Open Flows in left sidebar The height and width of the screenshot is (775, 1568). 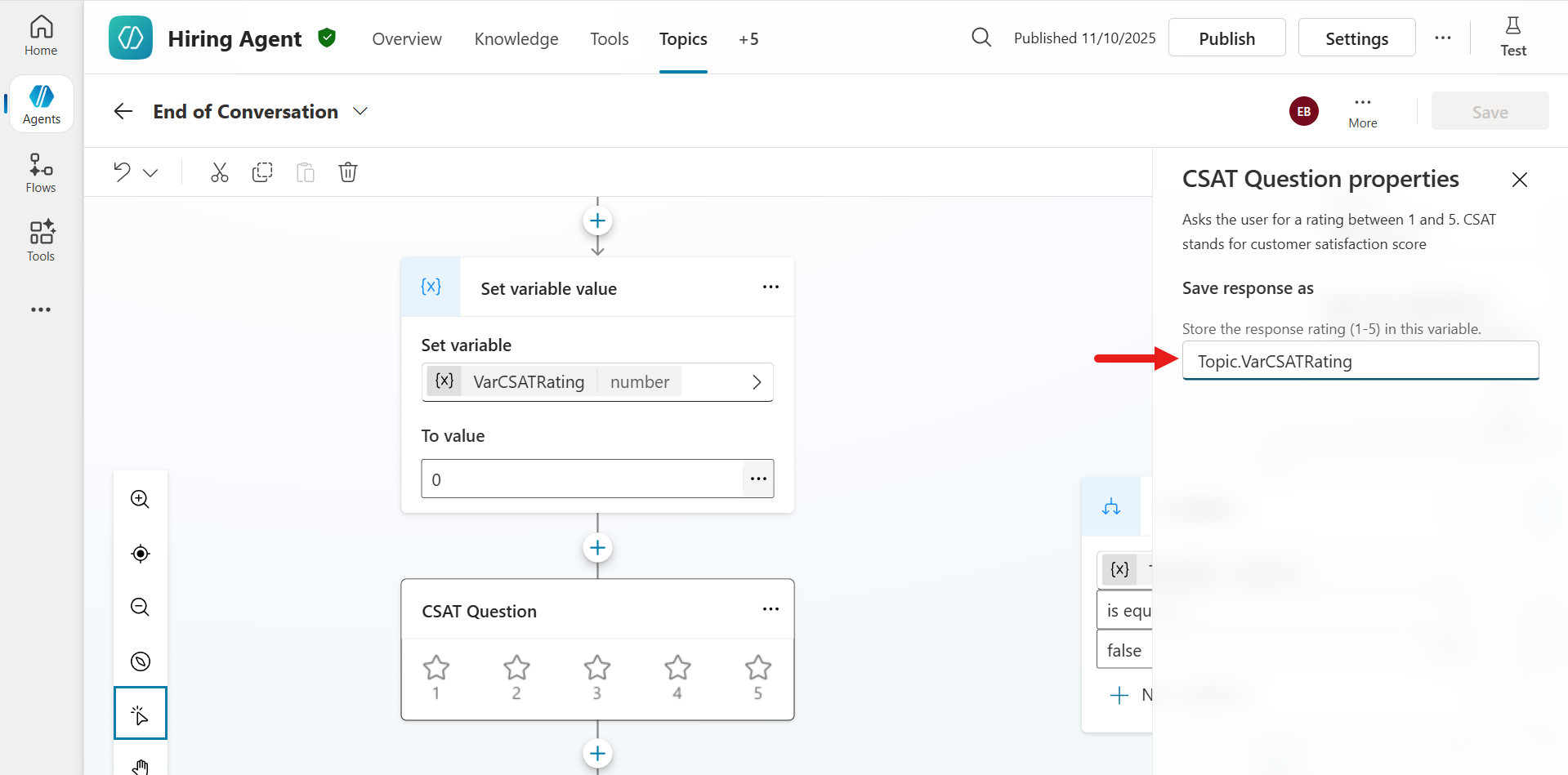point(41,173)
